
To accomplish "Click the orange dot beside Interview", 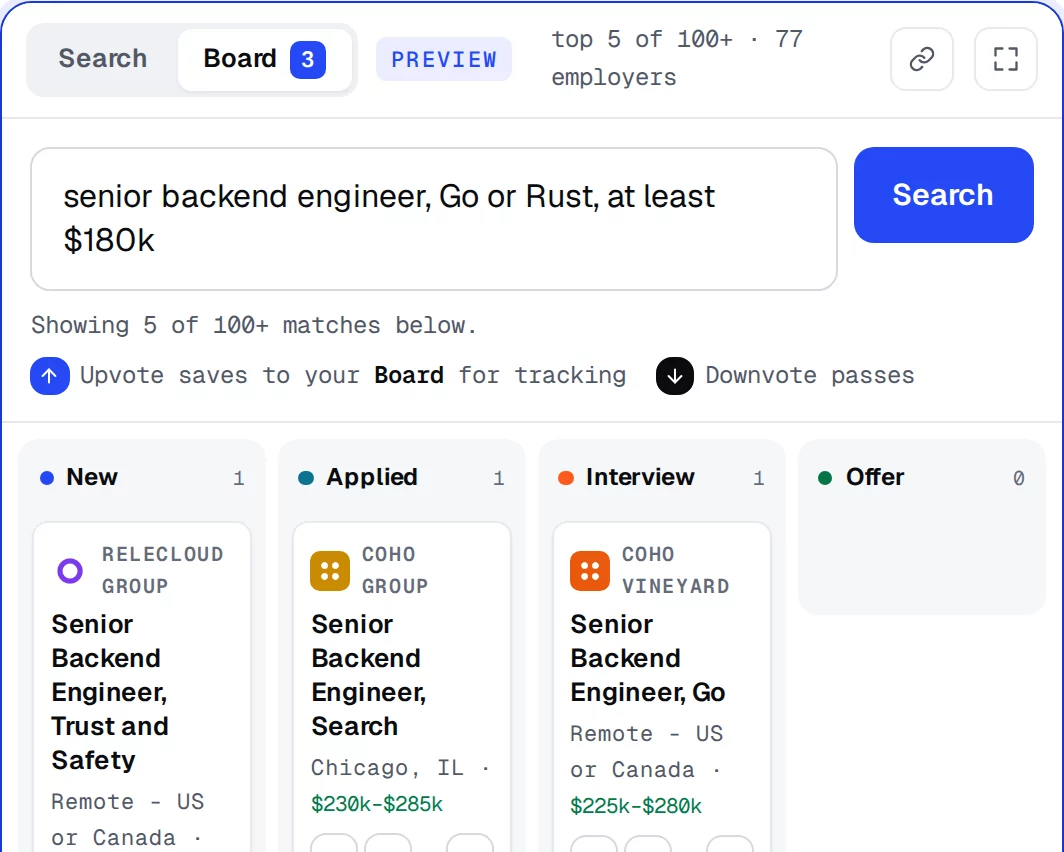I will click(566, 478).
